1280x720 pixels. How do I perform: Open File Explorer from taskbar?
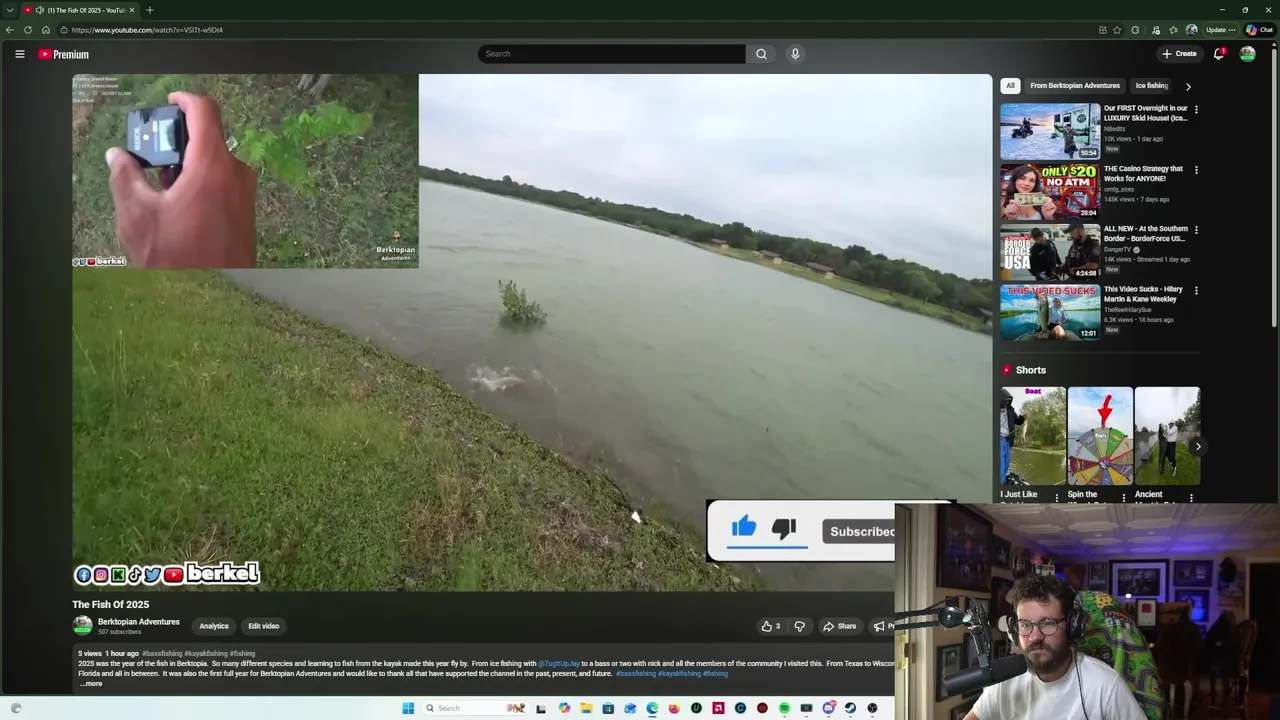tap(586, 708)
